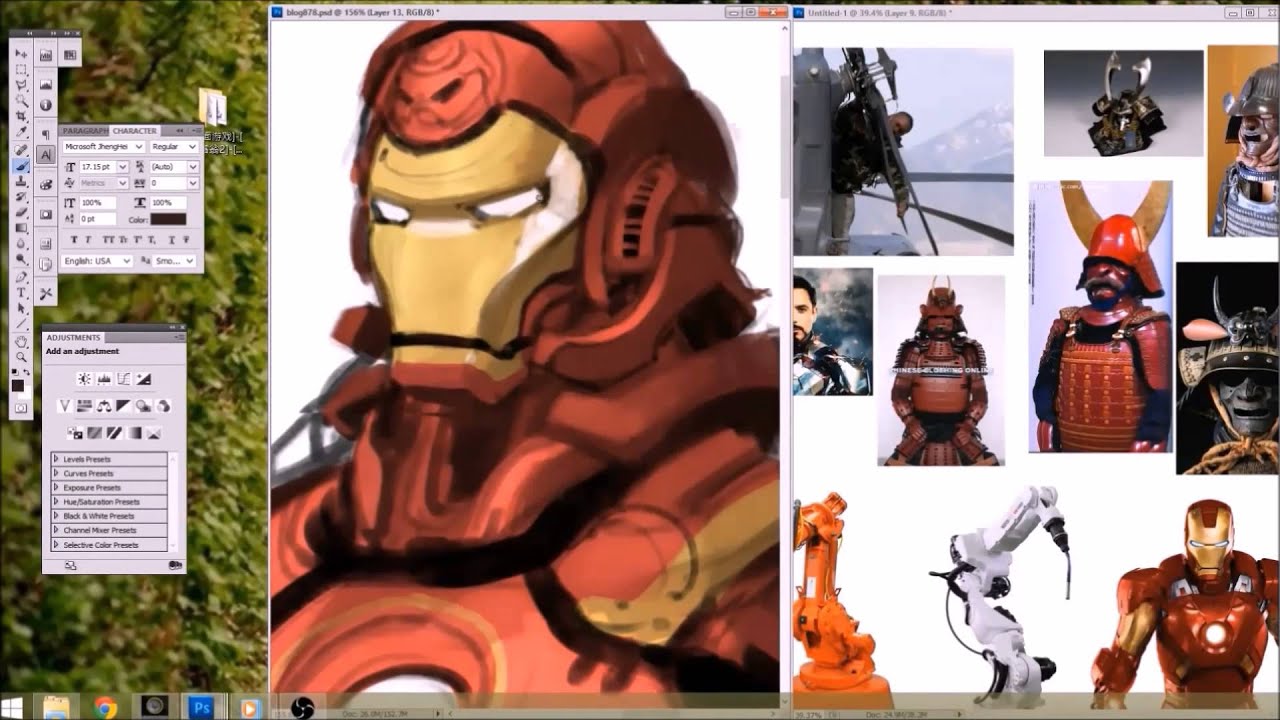Select the Rectangular Marquee tool
Screen dimensions: 1280x720
pyautogui.click(x=21, y=70)
